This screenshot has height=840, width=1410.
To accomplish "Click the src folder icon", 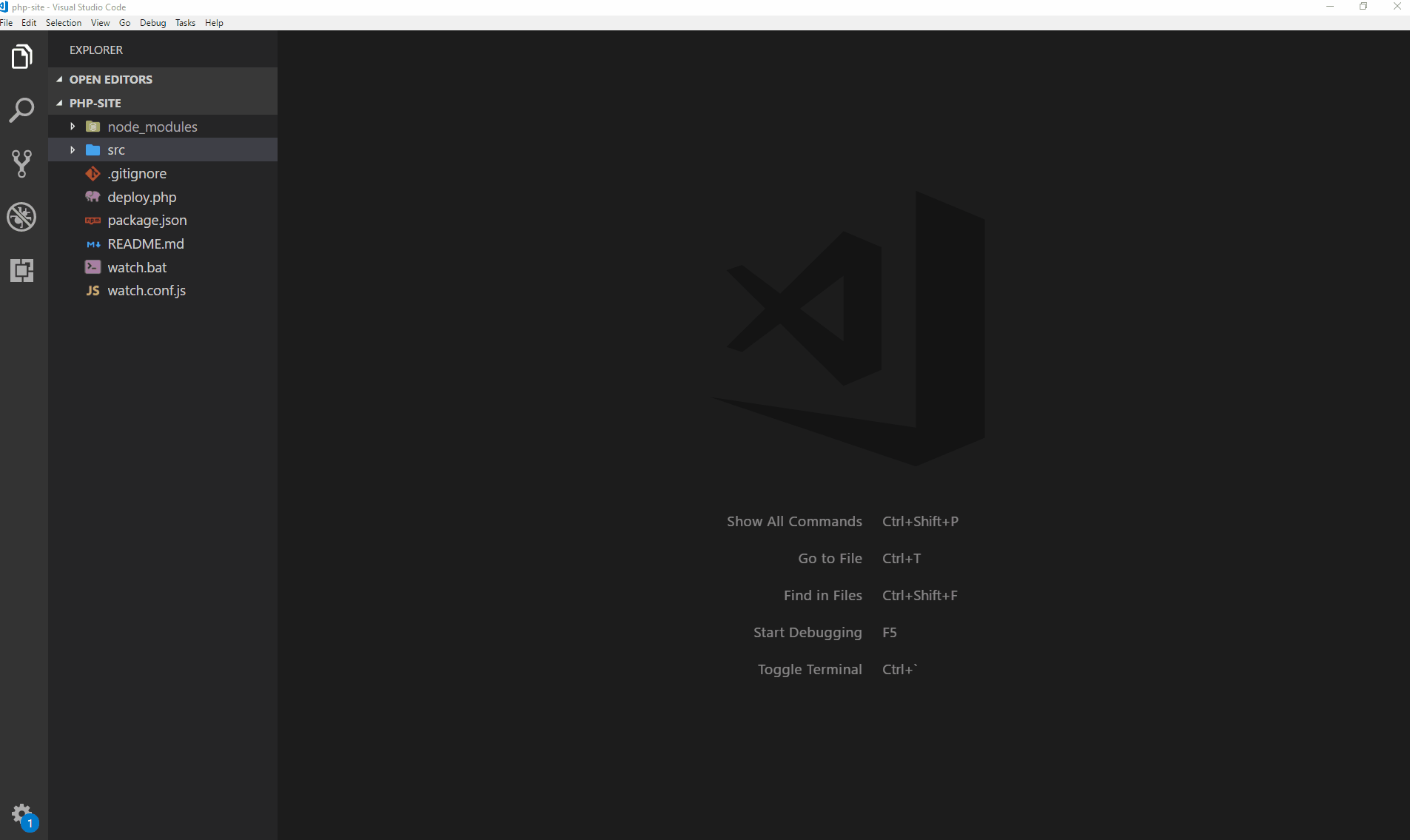I will (93, 150).
